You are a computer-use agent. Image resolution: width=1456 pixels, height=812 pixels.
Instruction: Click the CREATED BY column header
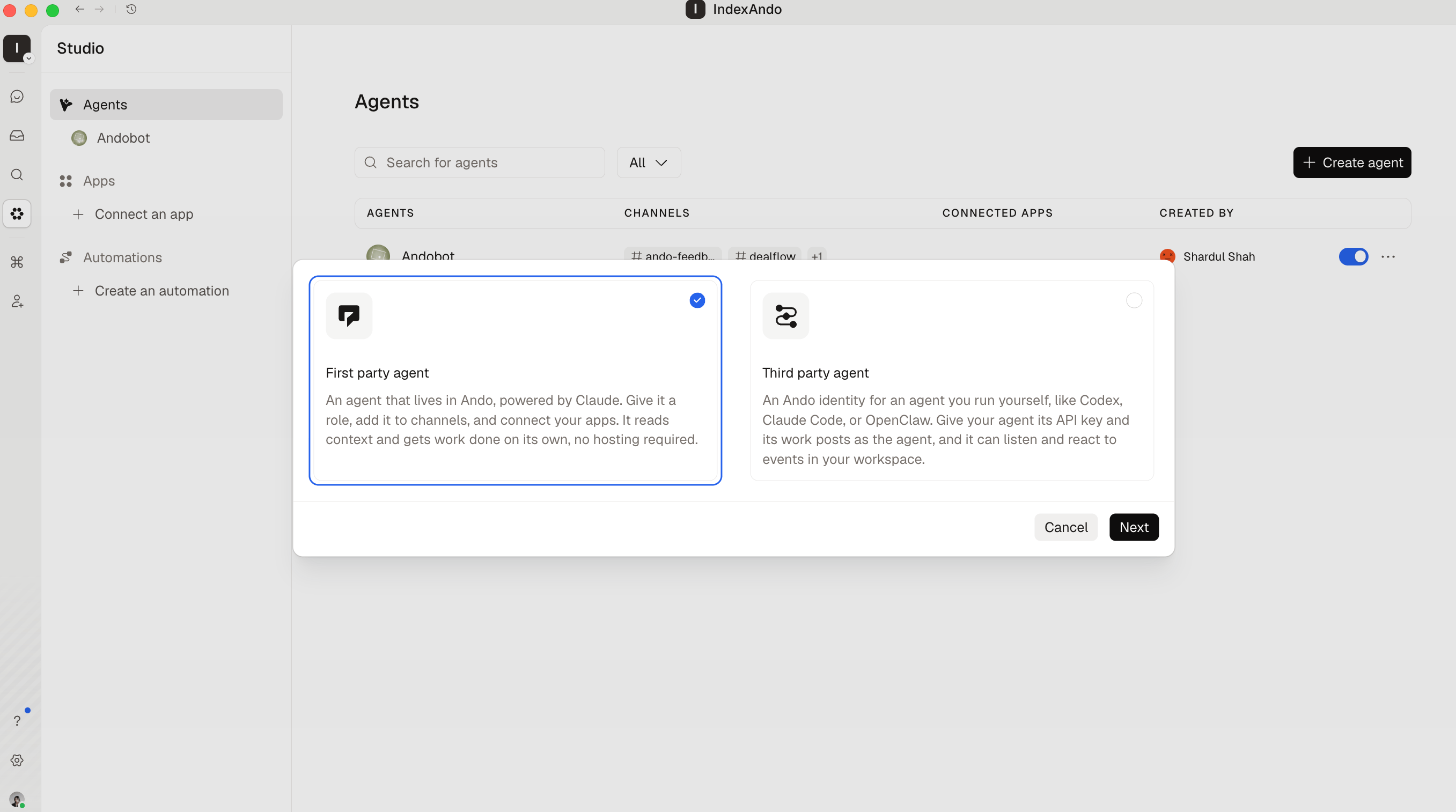click(1196, 213)
